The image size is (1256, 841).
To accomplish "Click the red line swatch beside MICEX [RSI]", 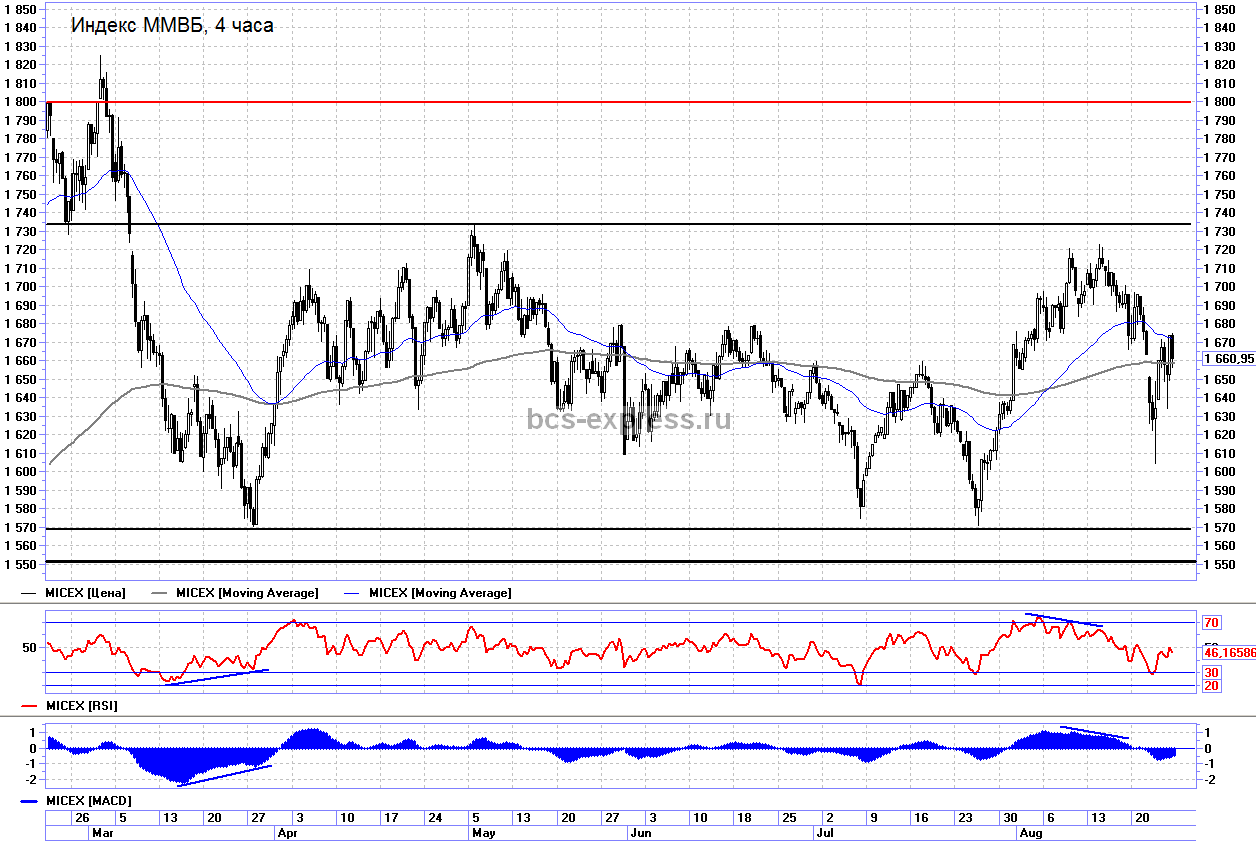I will click(x=31, y=706).
